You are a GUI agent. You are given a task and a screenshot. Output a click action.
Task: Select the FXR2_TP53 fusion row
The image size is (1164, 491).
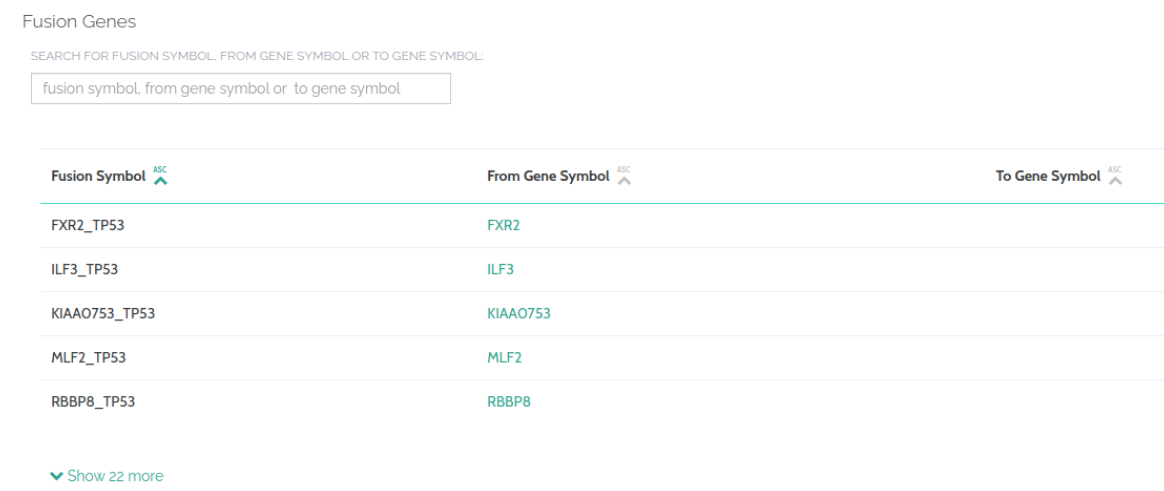[x=87, y=226]
